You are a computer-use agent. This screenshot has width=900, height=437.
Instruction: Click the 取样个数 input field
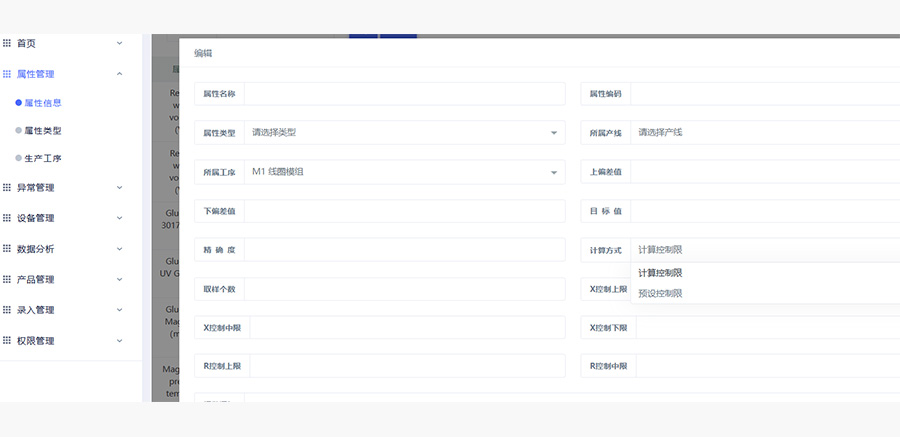point(404,289)
